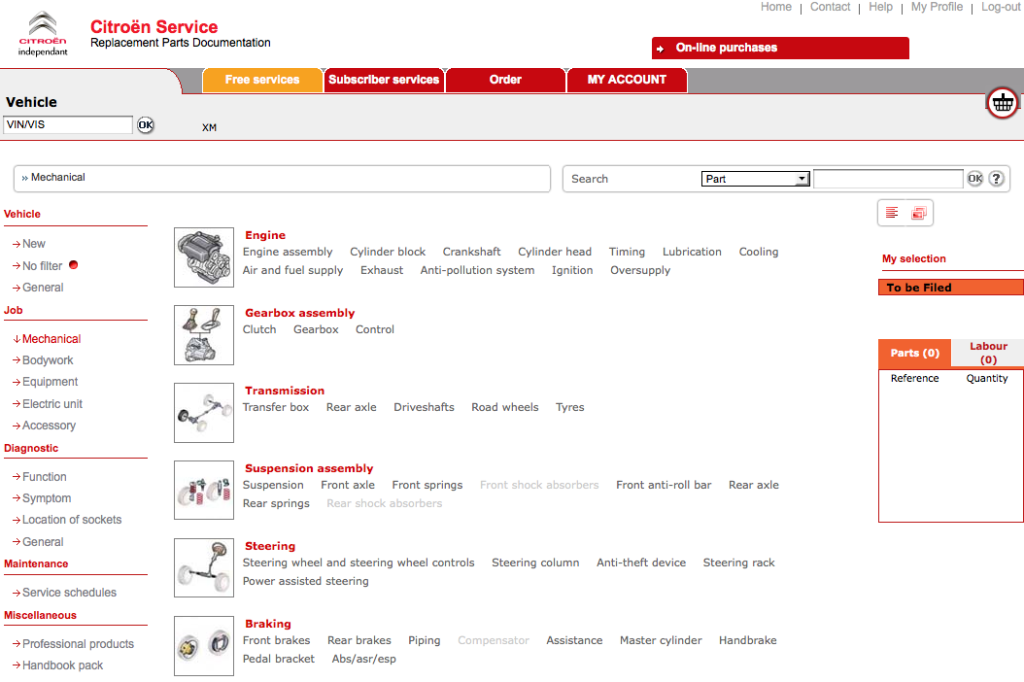
Task: Open the My Profile link
Action: pos(936,7)
